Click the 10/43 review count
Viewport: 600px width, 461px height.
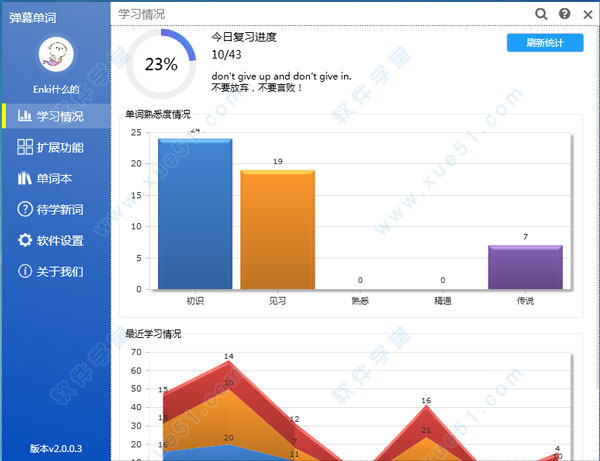227,55
